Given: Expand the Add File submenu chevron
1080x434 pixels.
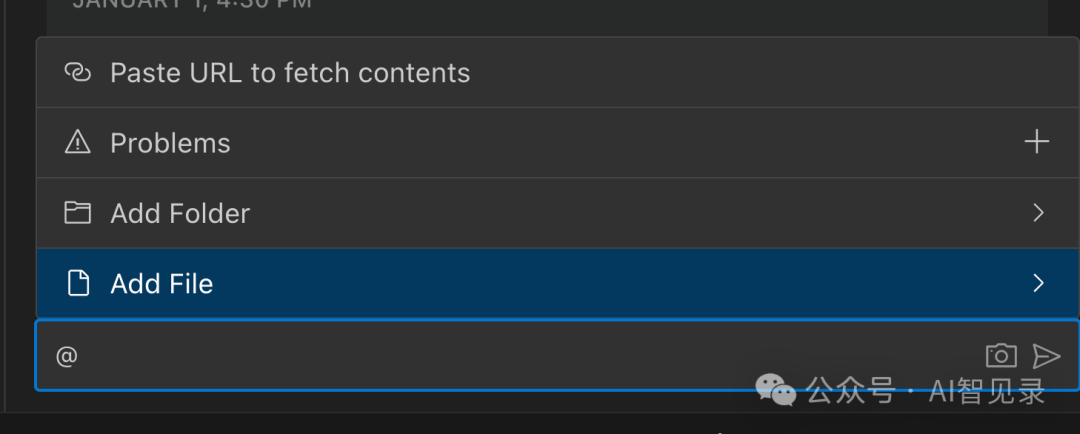Looking at the screenshot, I should (x=1039, y=283).
